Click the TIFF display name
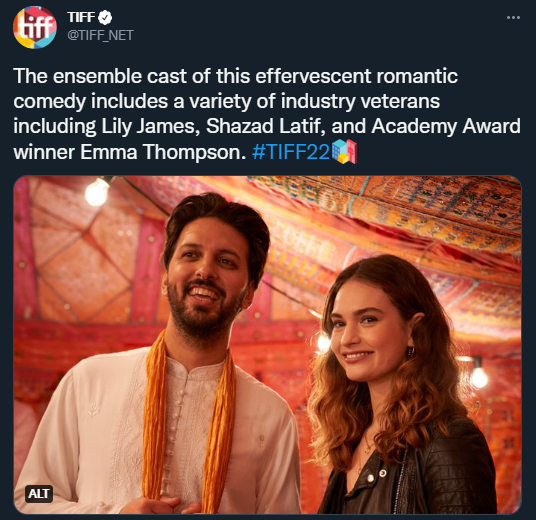 click(81, 17)
